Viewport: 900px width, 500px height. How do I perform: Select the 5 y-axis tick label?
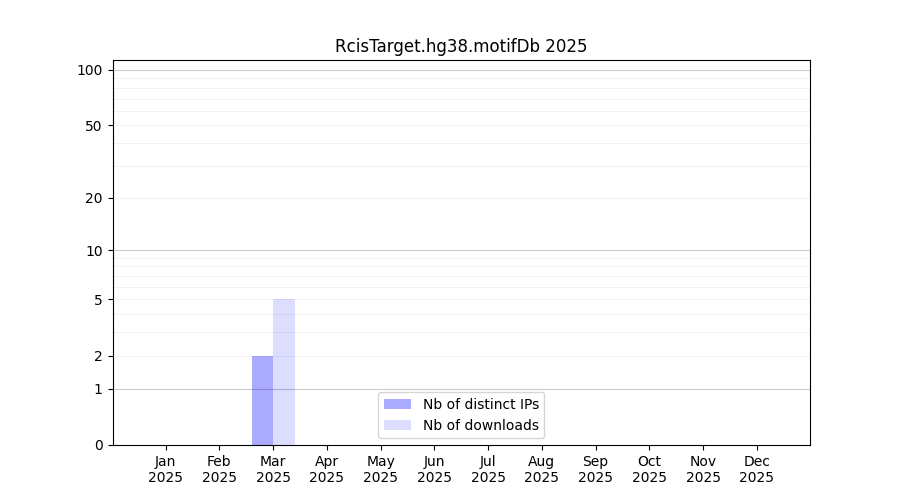98,300
